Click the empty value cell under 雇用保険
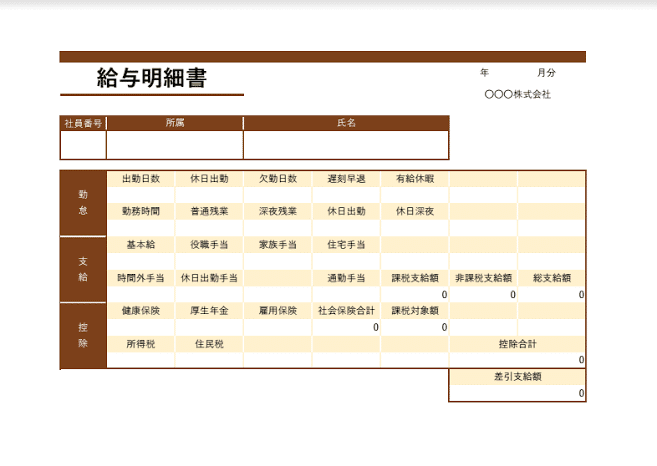Image resolution: width=657 pixels, height=466 pixels. click(278, 327)
